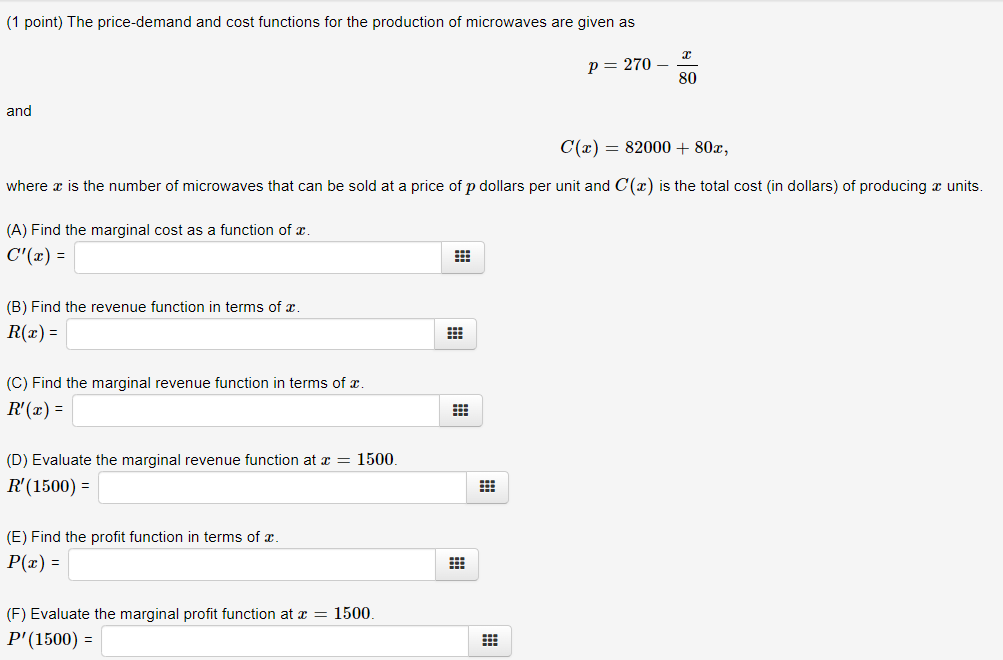Open the equation editor next to R'(1500)
1003x660 pixels.
coord(487,487)
